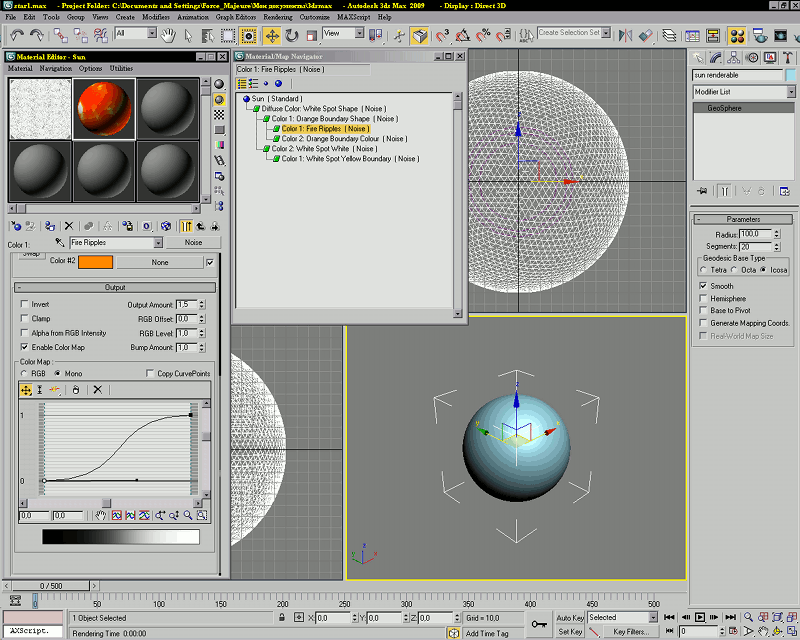Select the RGB color map radio button
Image resolution: width=800 pixels, height=640 pixels.
point(24,374)
